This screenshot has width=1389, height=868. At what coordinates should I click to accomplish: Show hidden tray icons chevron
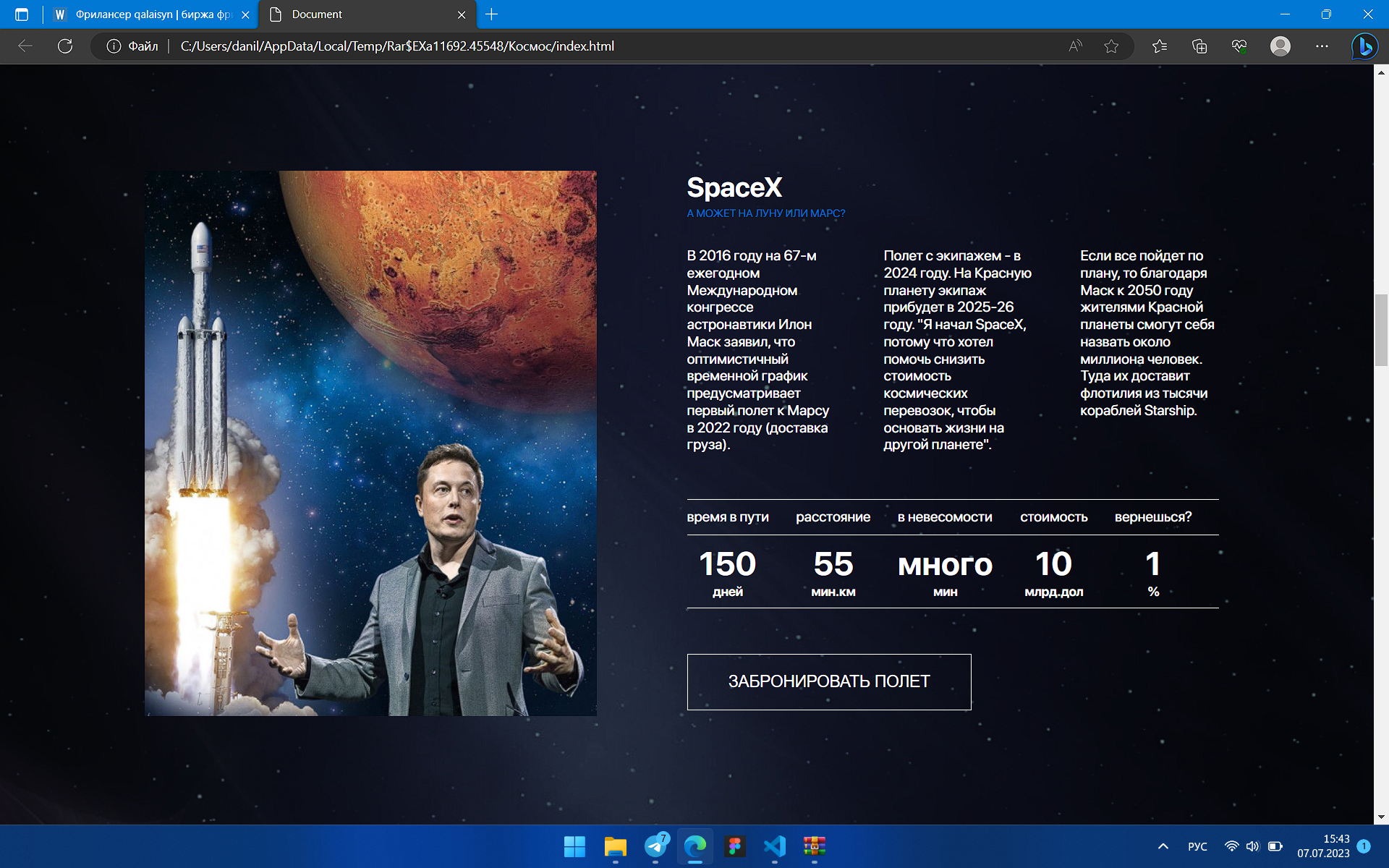(1163, 846)
